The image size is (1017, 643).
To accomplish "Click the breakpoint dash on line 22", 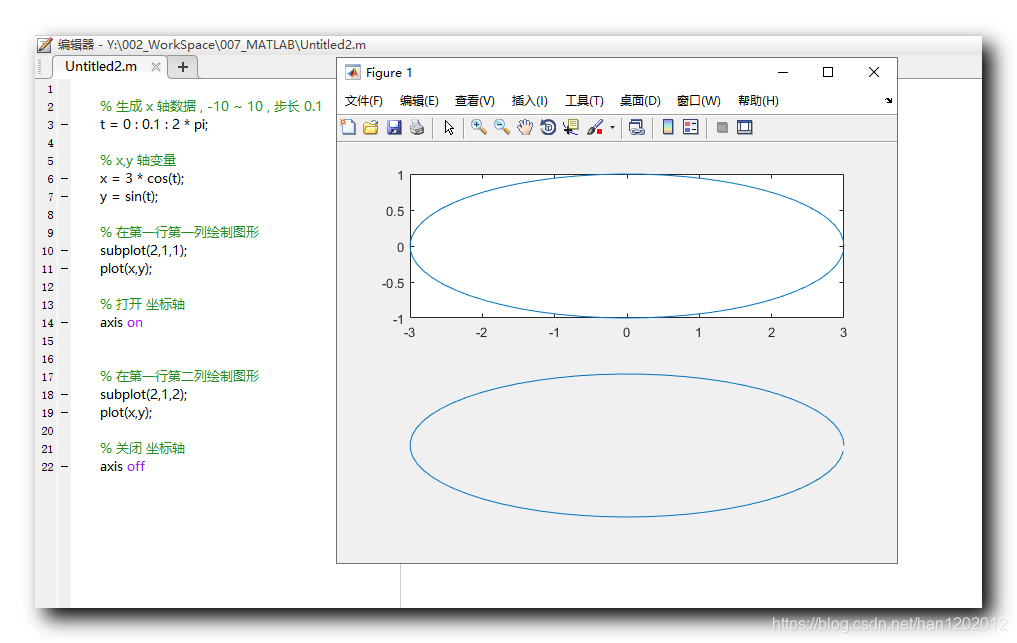I will (64, 467).
